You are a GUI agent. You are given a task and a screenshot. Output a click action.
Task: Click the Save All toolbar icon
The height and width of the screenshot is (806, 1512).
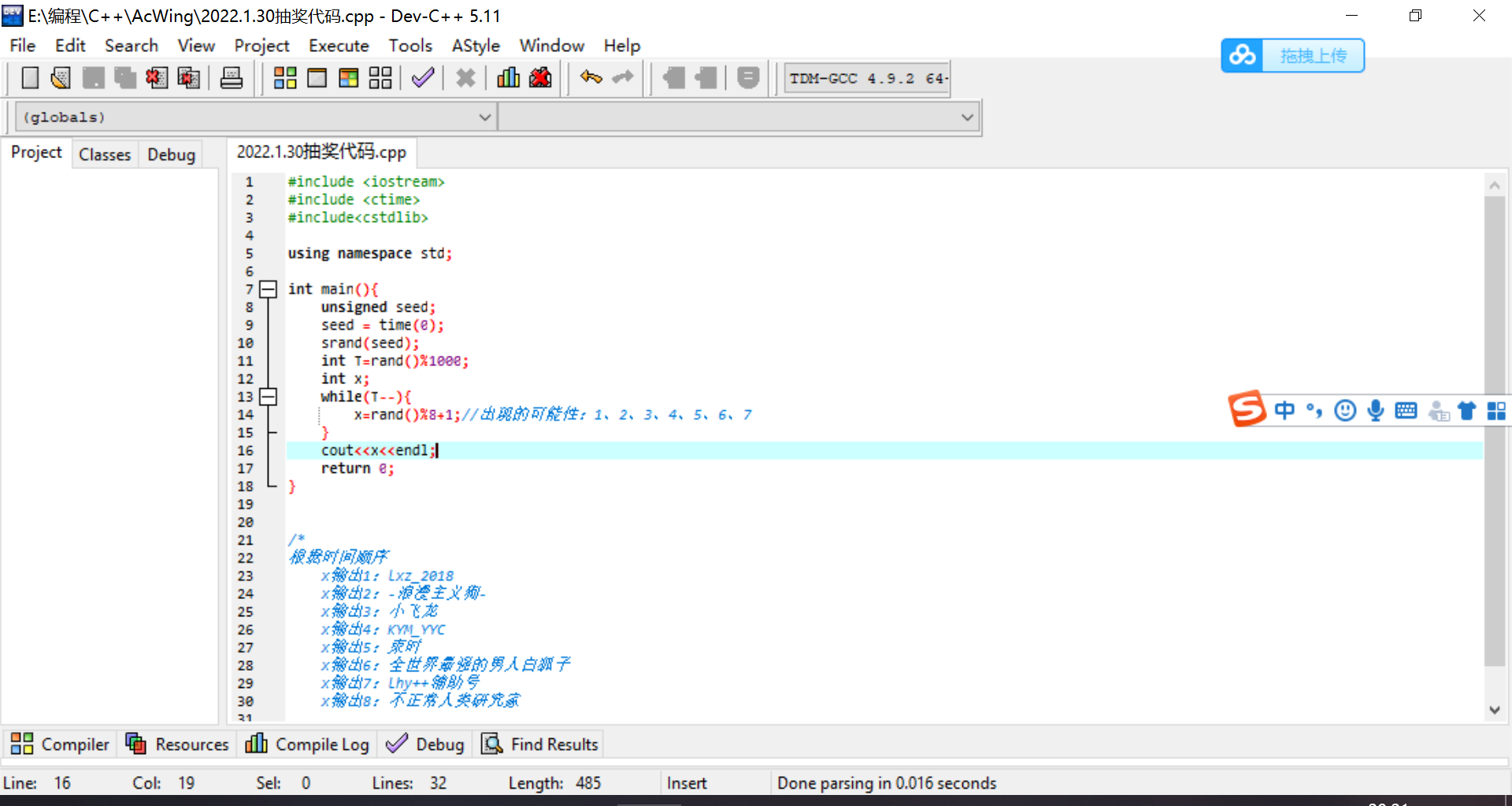click(125, 78)
